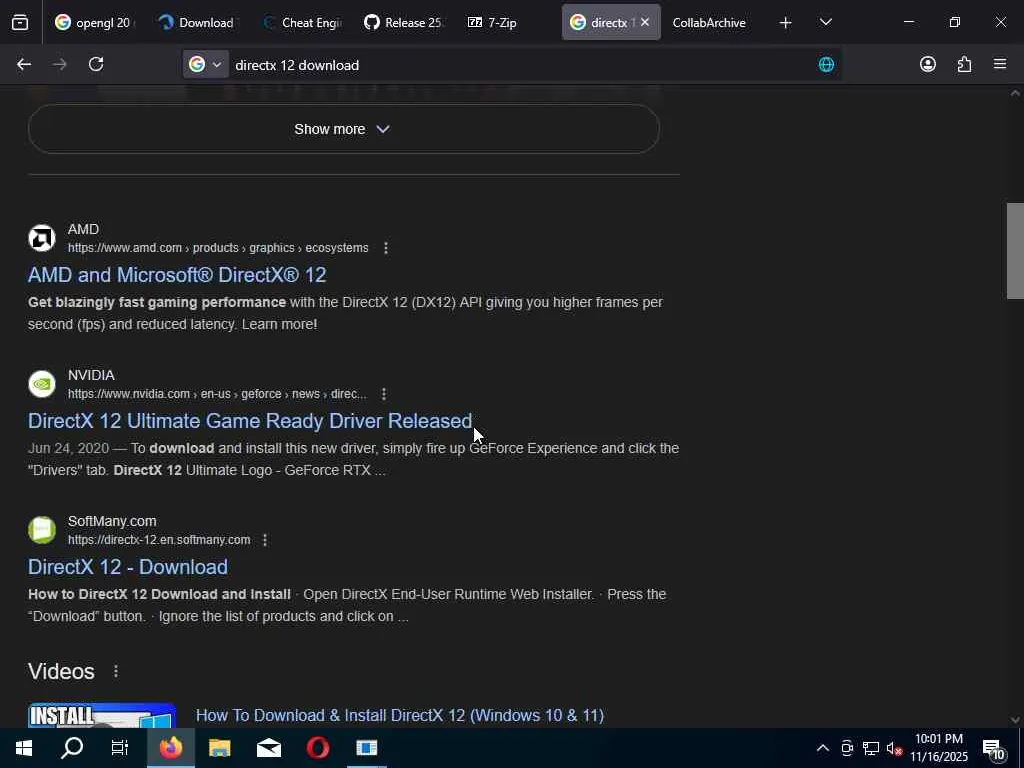This screenshot has height=768, width=1024.
Task: Open AMD and Microsoft DirectX 12 link
Action: pos(177,275)
